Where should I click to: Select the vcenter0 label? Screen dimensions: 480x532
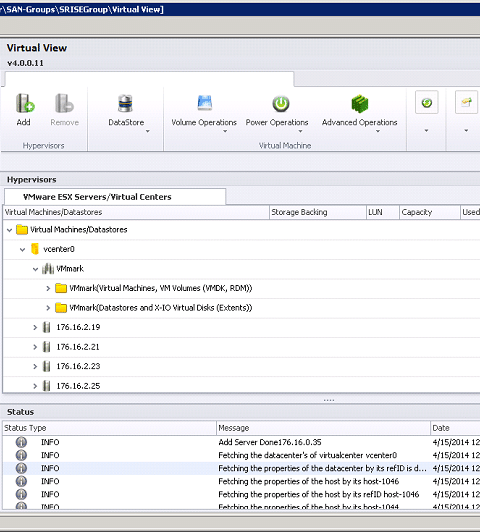tap(59, 249)
